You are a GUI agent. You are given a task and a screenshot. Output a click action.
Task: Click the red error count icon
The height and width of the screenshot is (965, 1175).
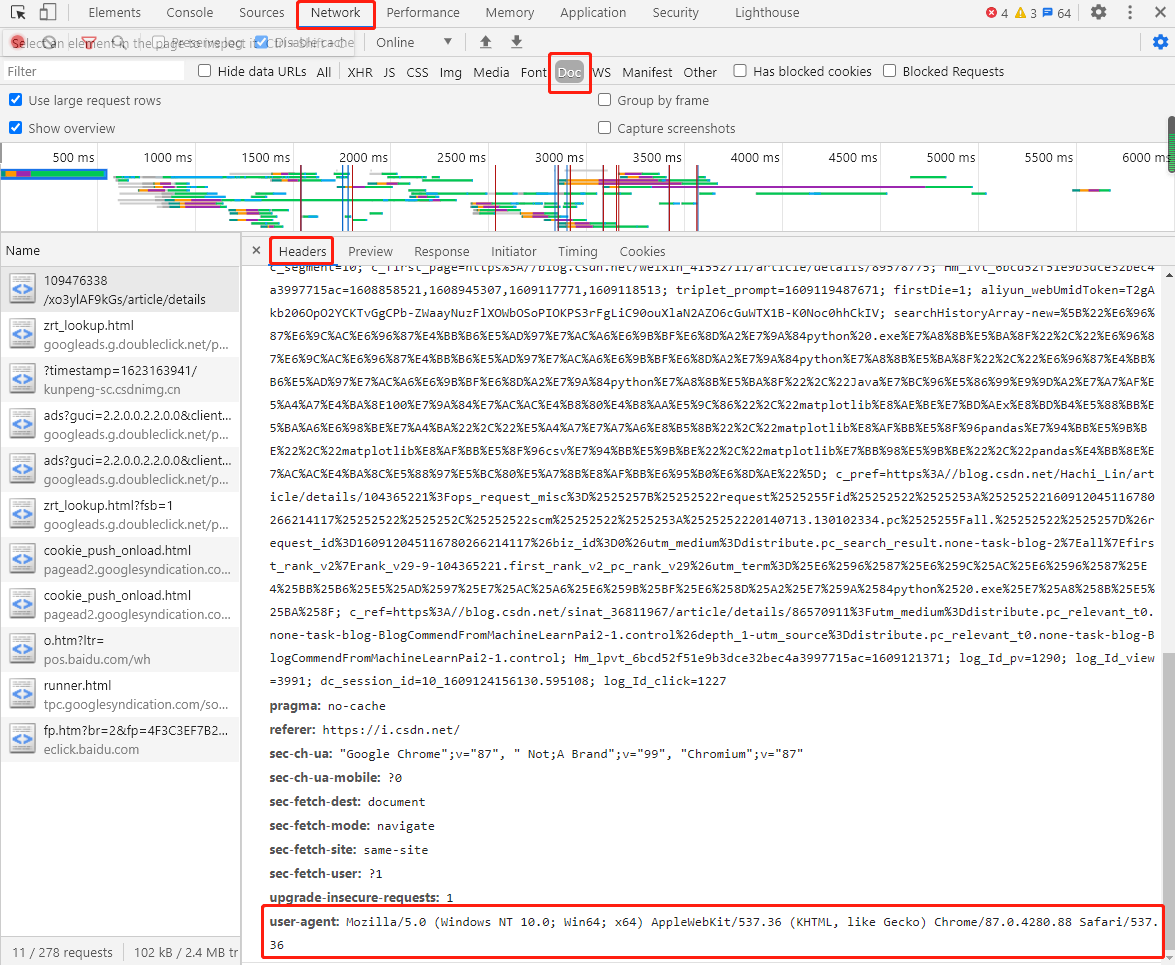coord(992,13)
